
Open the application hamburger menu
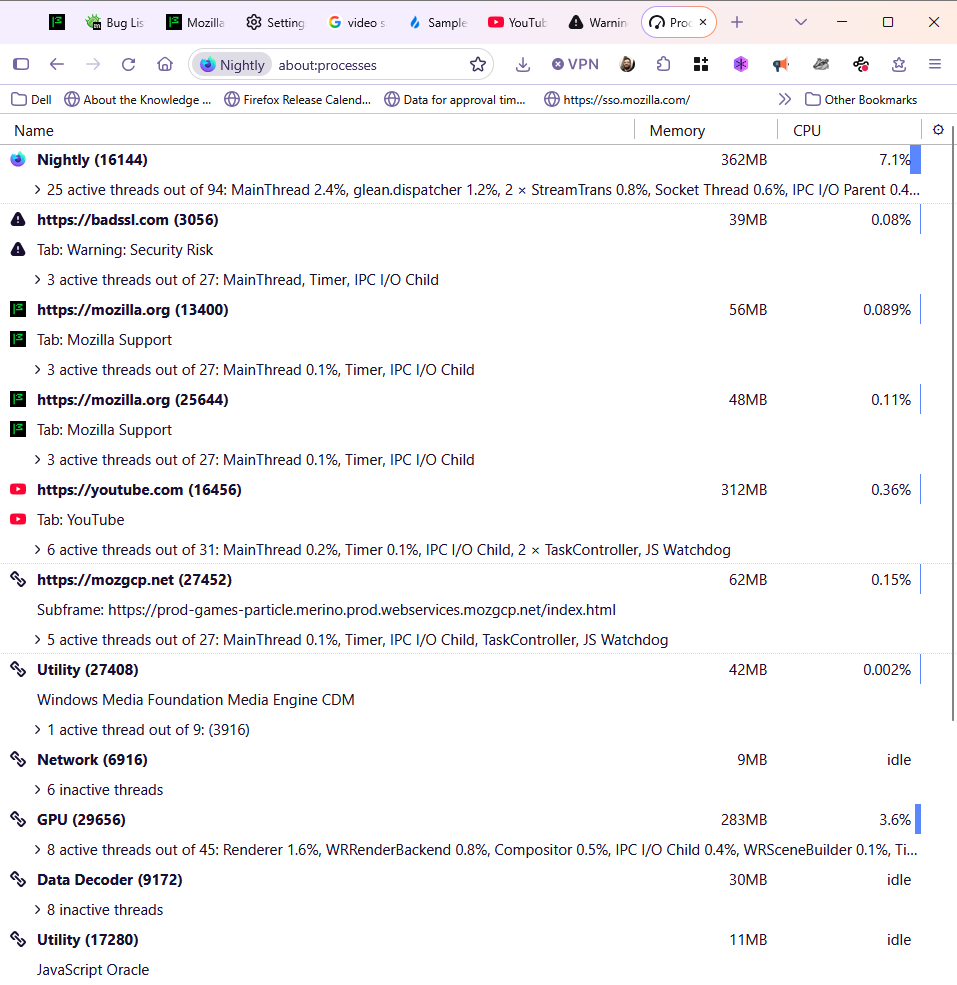coord(935,64)
